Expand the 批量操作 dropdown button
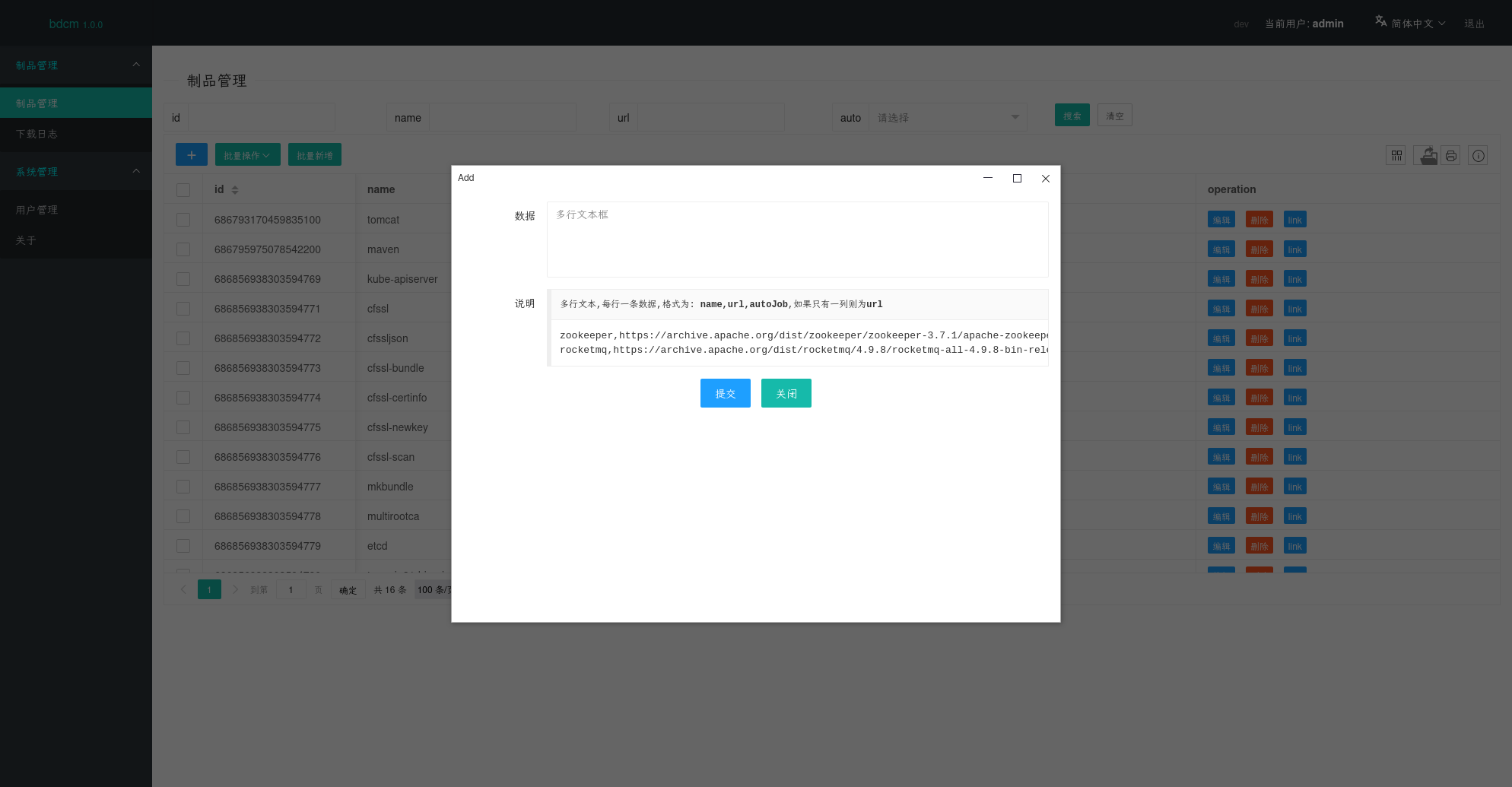1512x787 pixels. pyautogui.click(x=247, y=155)
